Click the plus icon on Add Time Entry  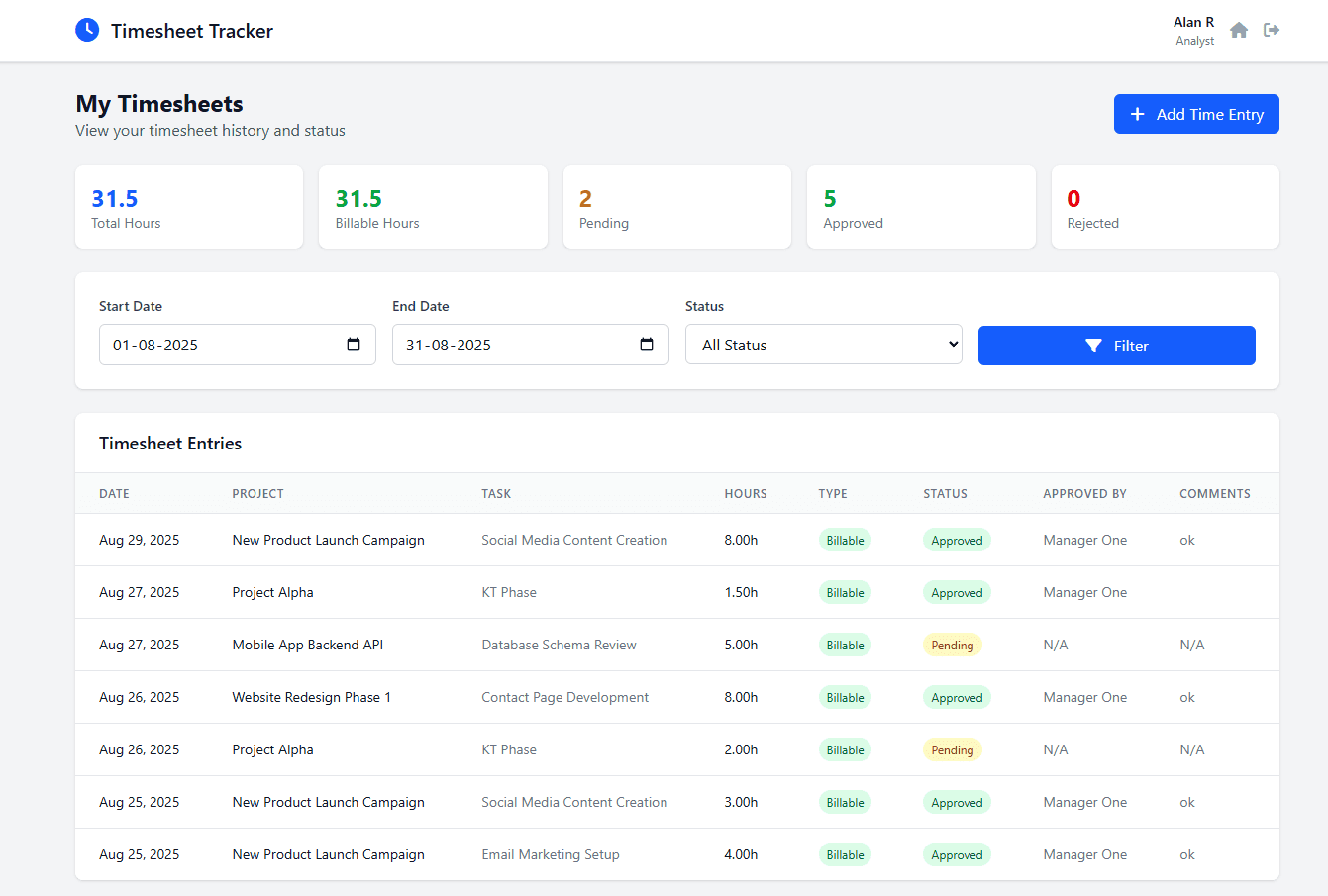(1136, 114)
